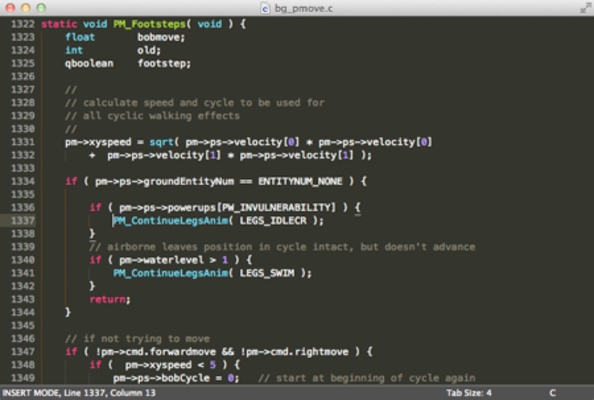This screenshot has height=400, width=594.
Task: Click the PM_Footsteps function name
Action: pos(150,24)
